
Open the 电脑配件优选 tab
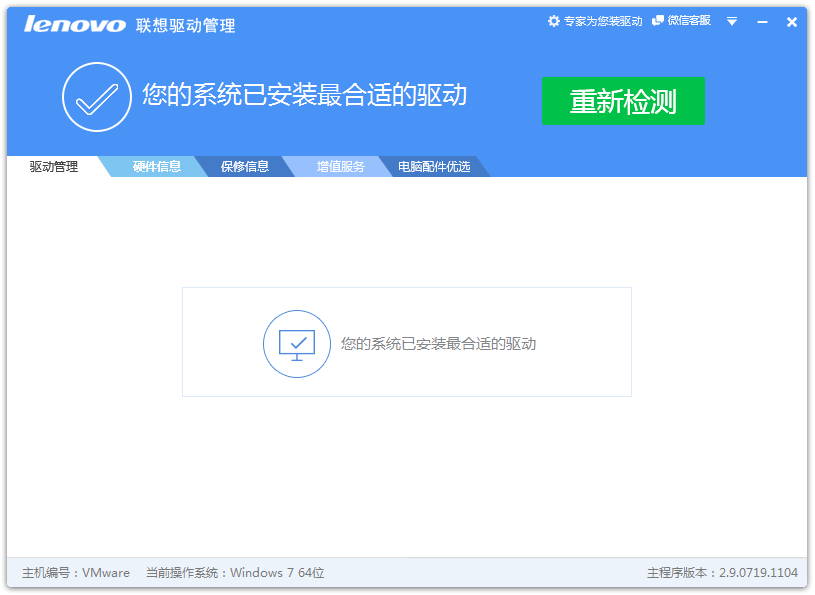[x=434, y=167]
